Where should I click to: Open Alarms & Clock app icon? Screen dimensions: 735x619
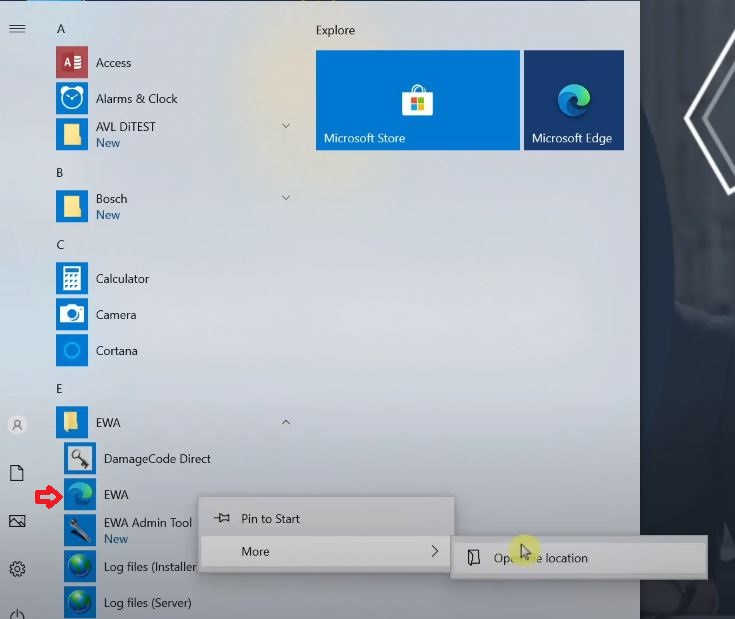pyautogui.click(x=72, y=98)
